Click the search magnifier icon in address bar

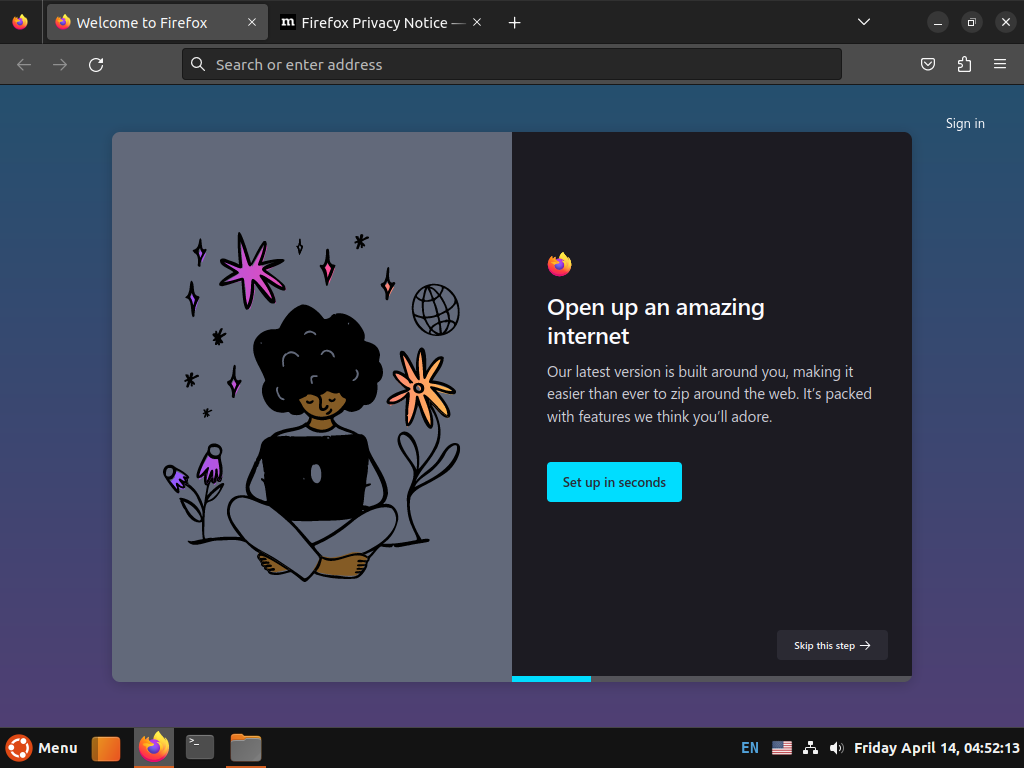[198, 64]
